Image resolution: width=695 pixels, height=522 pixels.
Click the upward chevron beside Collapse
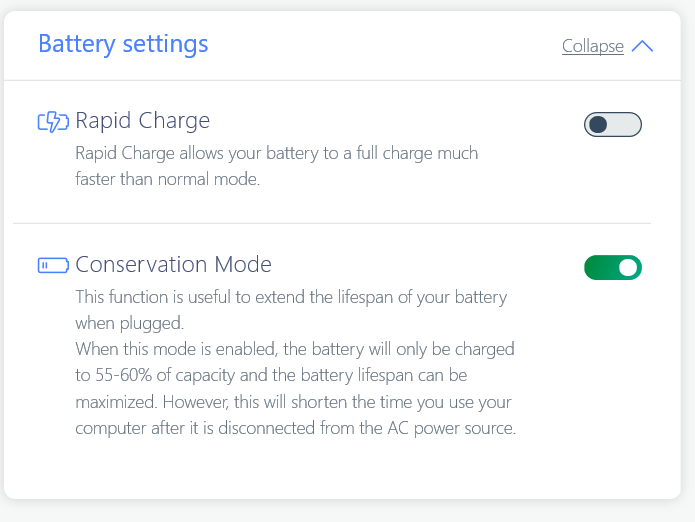click(x=643, y=46)
